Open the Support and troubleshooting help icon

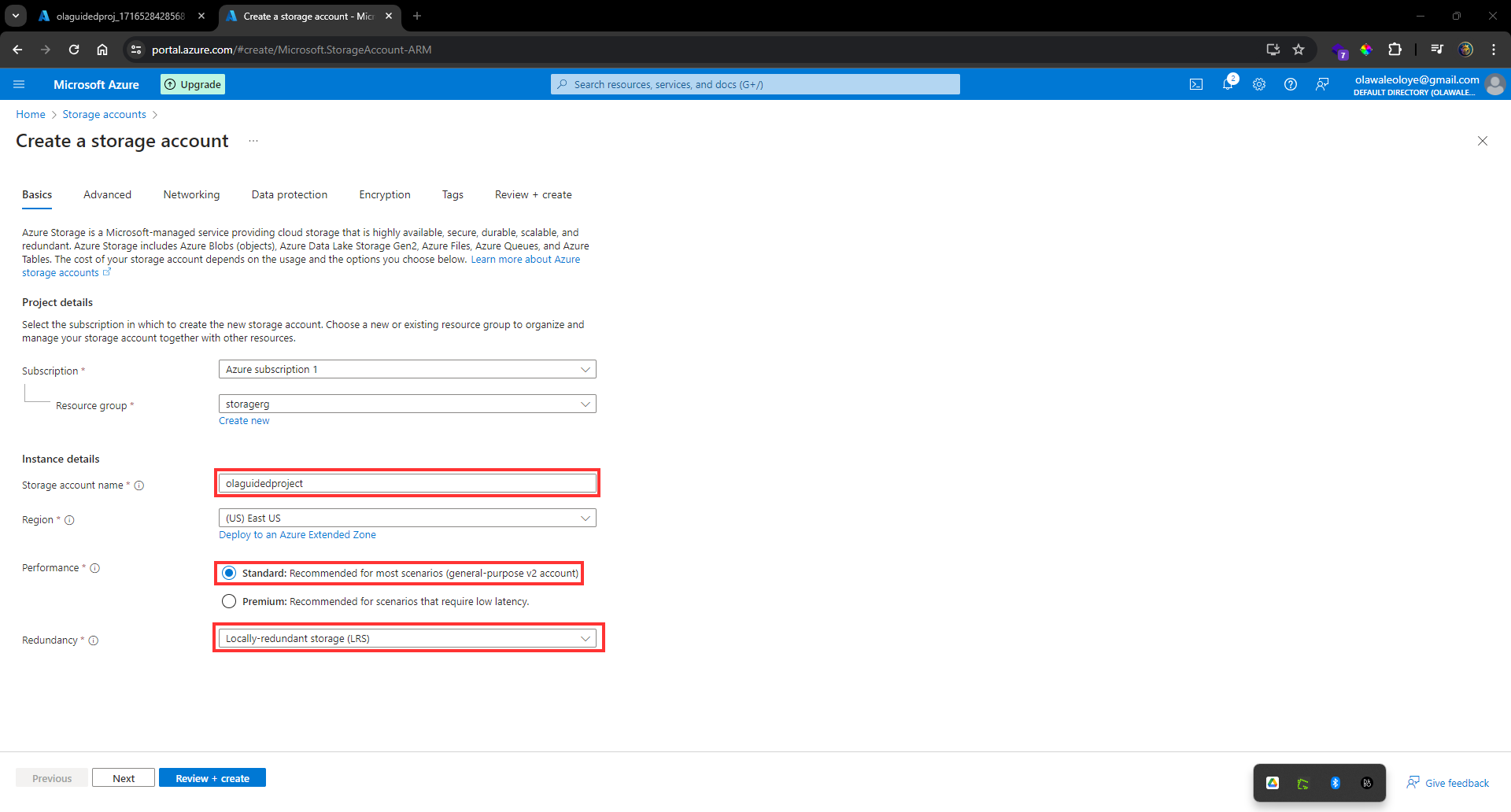point(1291,84)
